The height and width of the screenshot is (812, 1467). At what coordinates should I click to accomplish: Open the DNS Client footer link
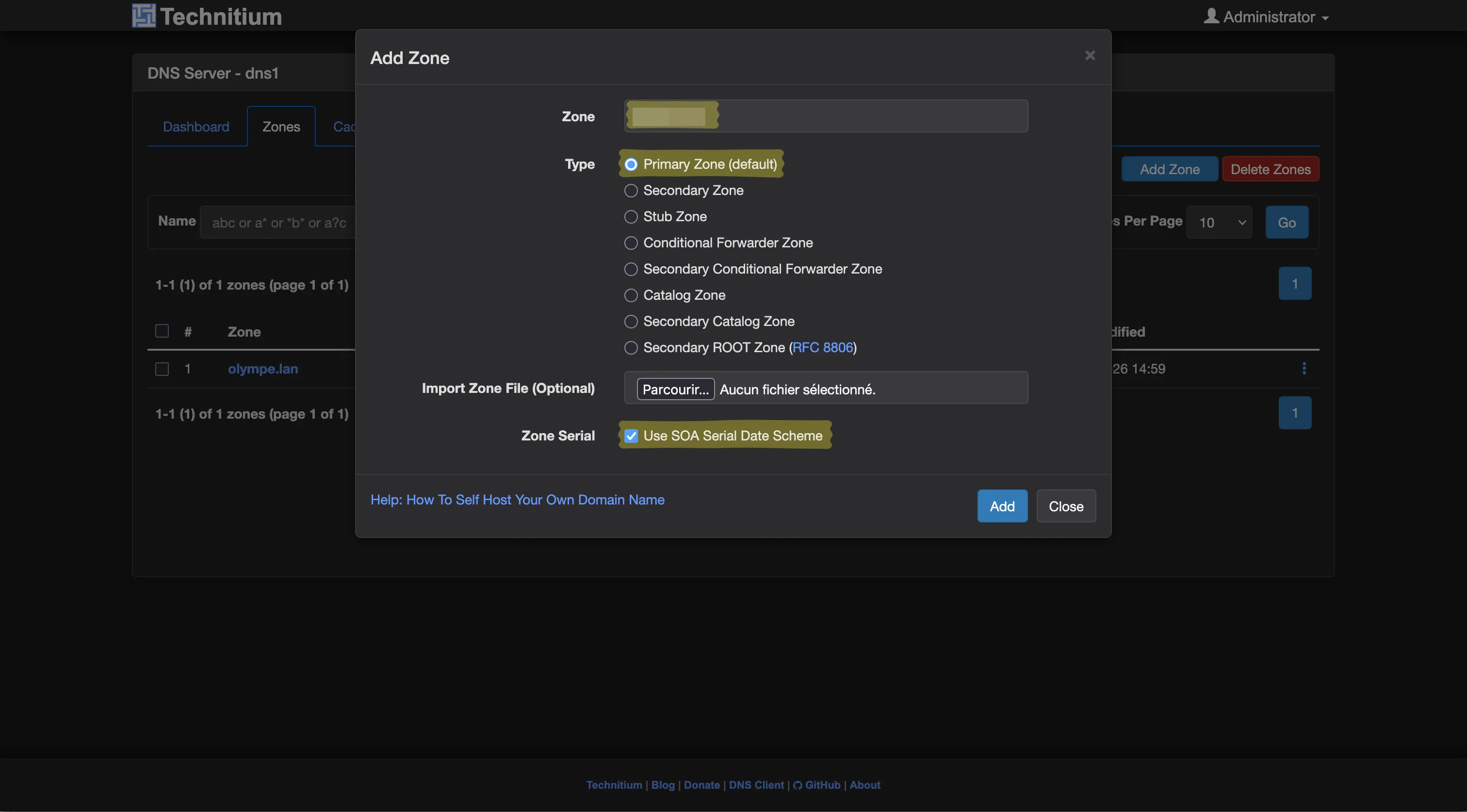[756, 785]
